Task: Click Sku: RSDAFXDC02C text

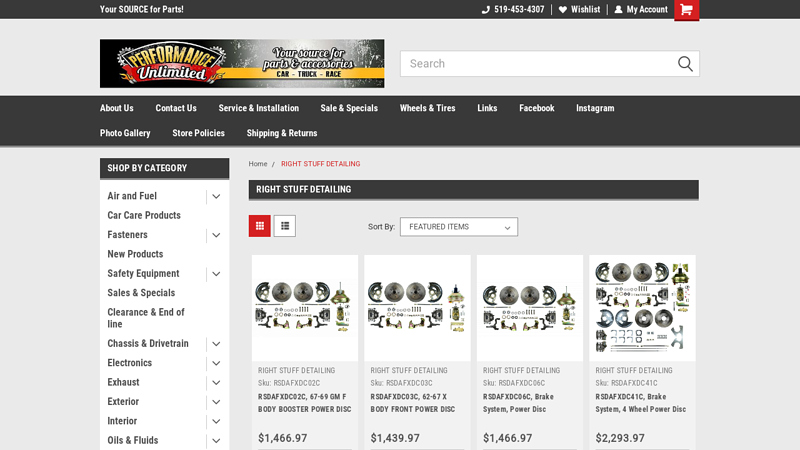Action: (x=289, y=383)
